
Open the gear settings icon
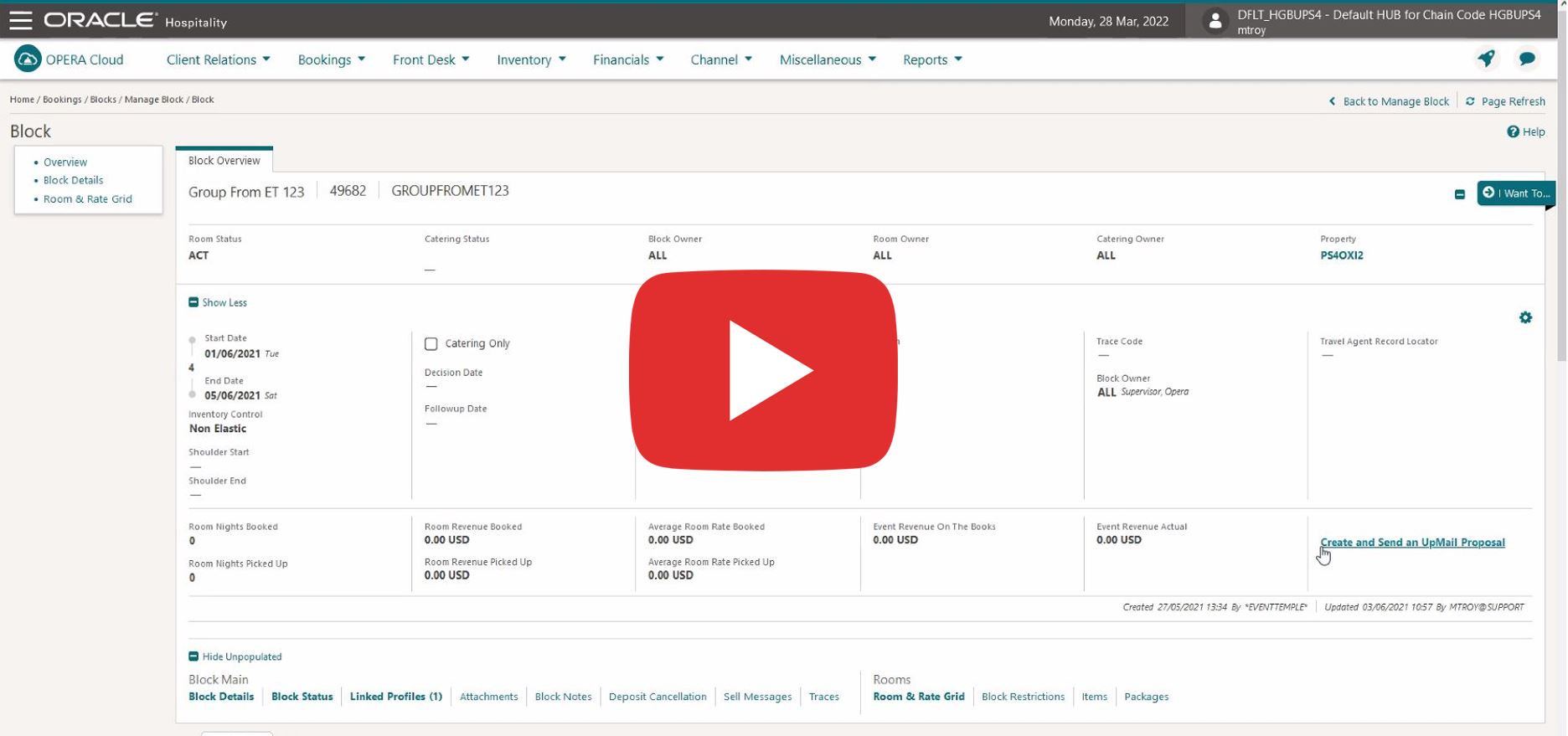pyautogui.click(x=1525, y=318)
